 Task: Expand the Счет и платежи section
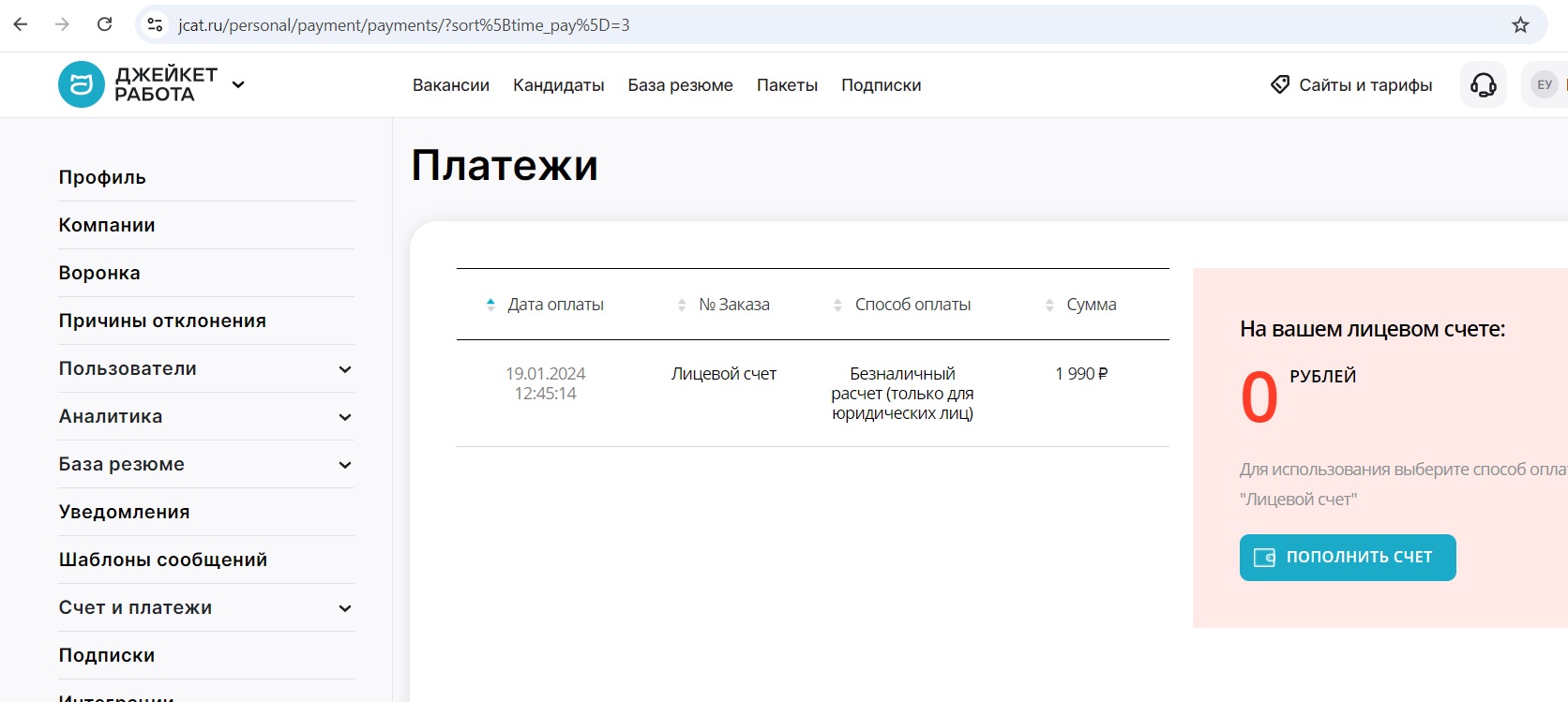(345, 608)
